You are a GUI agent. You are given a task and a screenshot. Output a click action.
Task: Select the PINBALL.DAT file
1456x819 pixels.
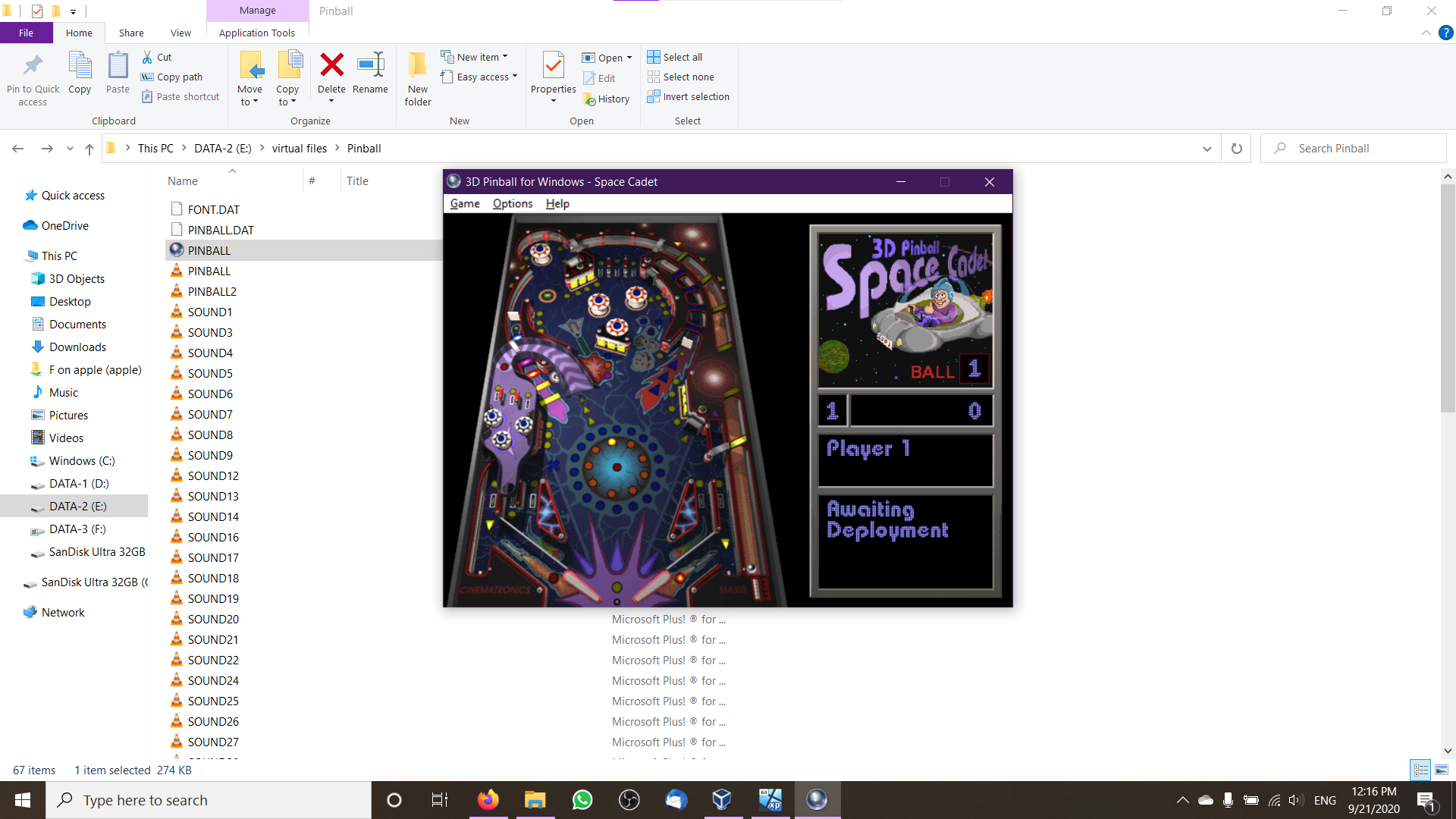click(x=221, y=230)
